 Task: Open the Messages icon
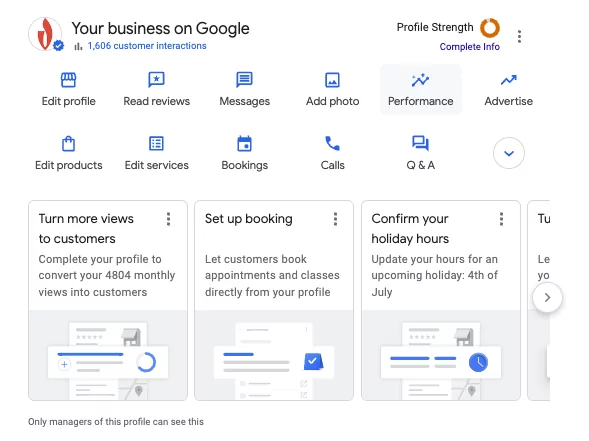click(244, 80)
